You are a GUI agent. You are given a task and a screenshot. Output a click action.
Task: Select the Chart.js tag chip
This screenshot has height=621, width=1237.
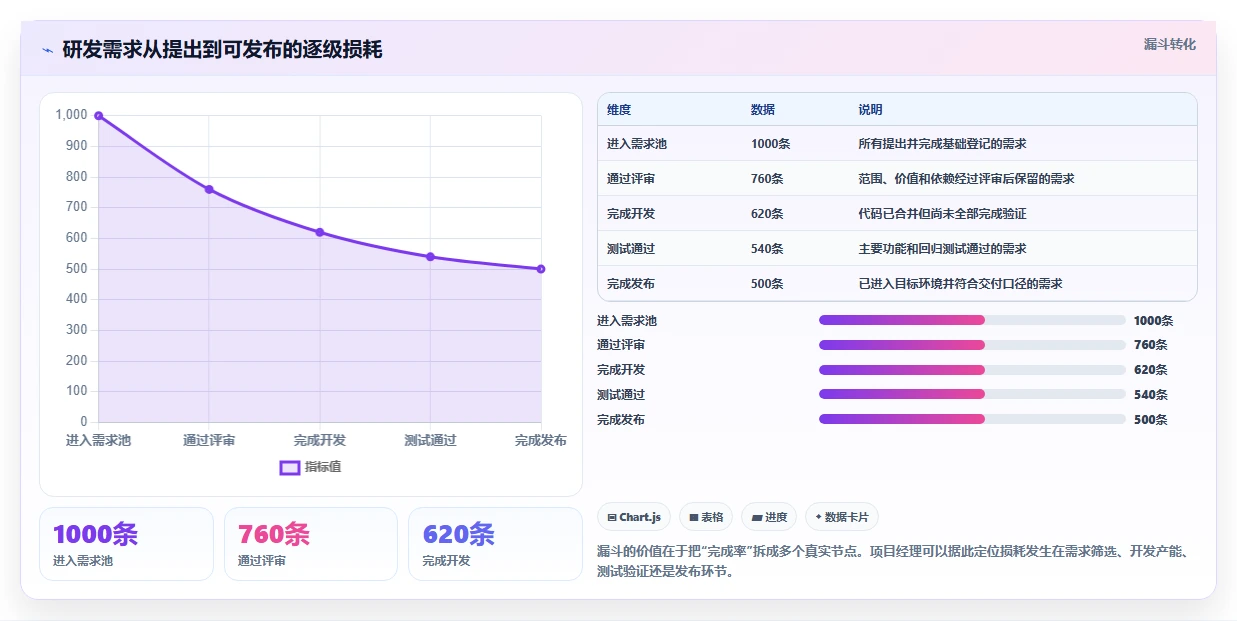[x=634, y=517]
